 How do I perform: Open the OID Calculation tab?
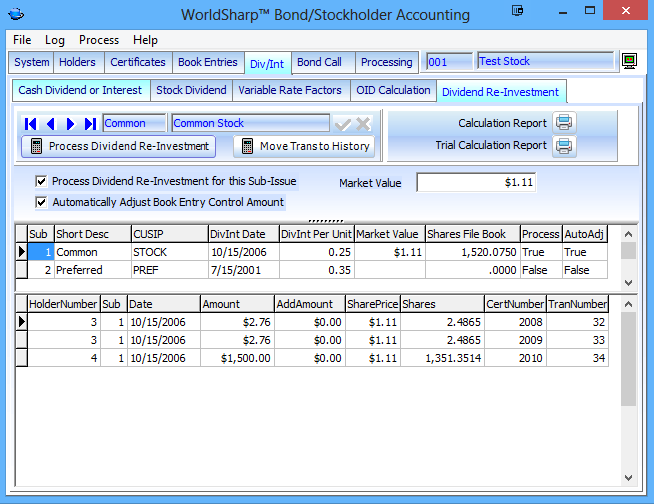point(393,90)
